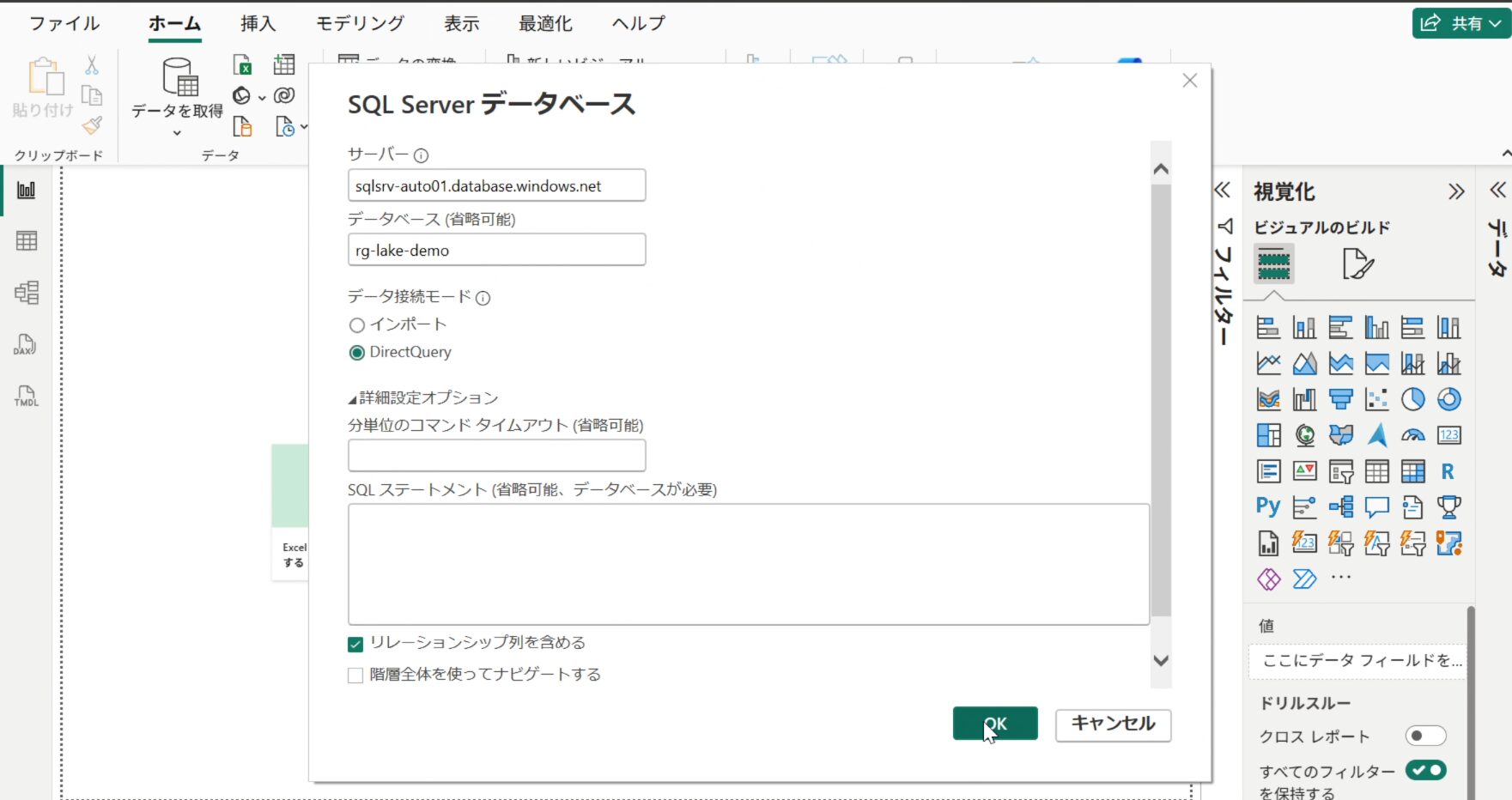
Task: Check 階層全体を使ってナビゲートする checkbox
Action: (x=355, y=676)
